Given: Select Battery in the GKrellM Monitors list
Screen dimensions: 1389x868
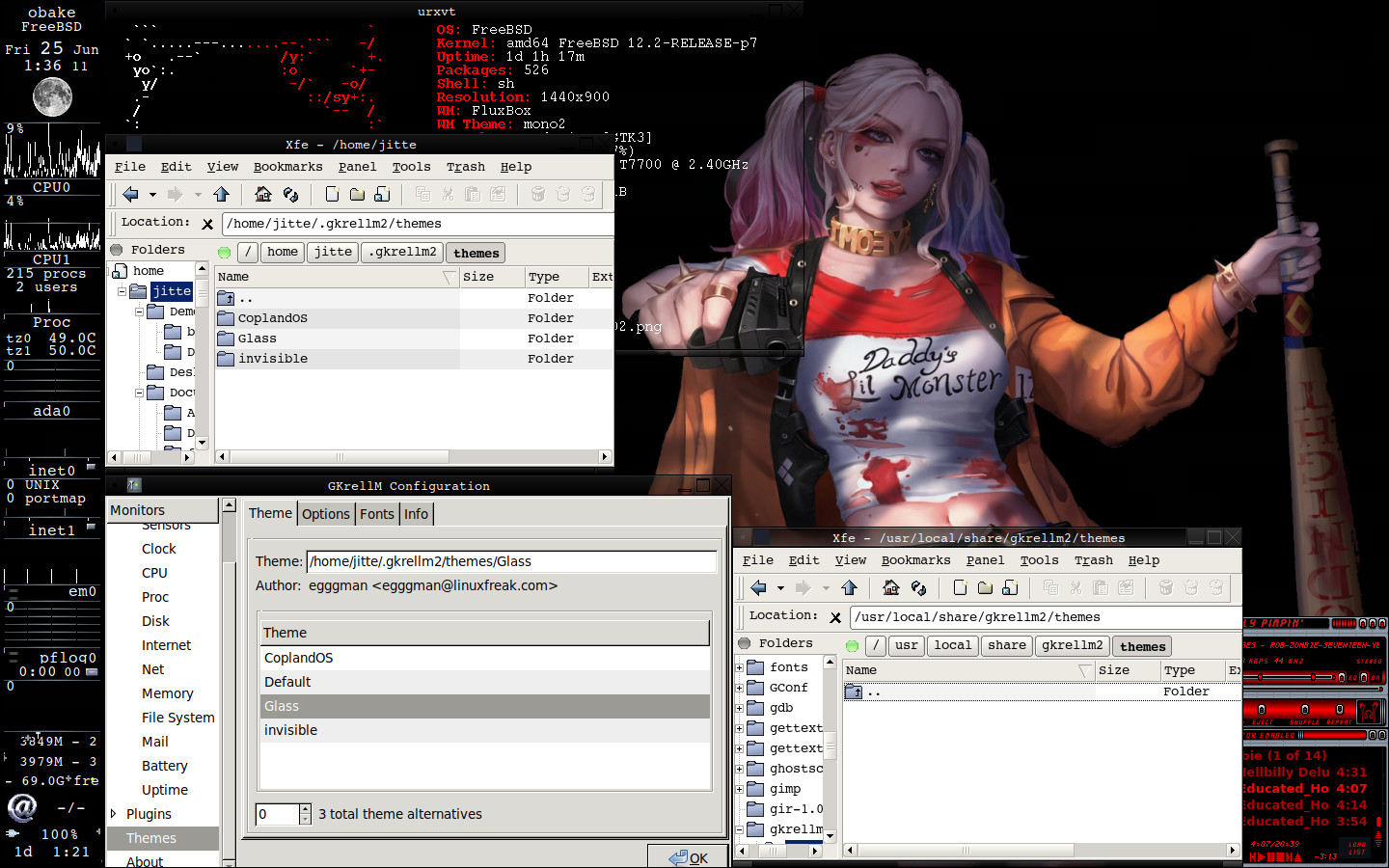Looking at the screenshot, I should tap(164, 766).
